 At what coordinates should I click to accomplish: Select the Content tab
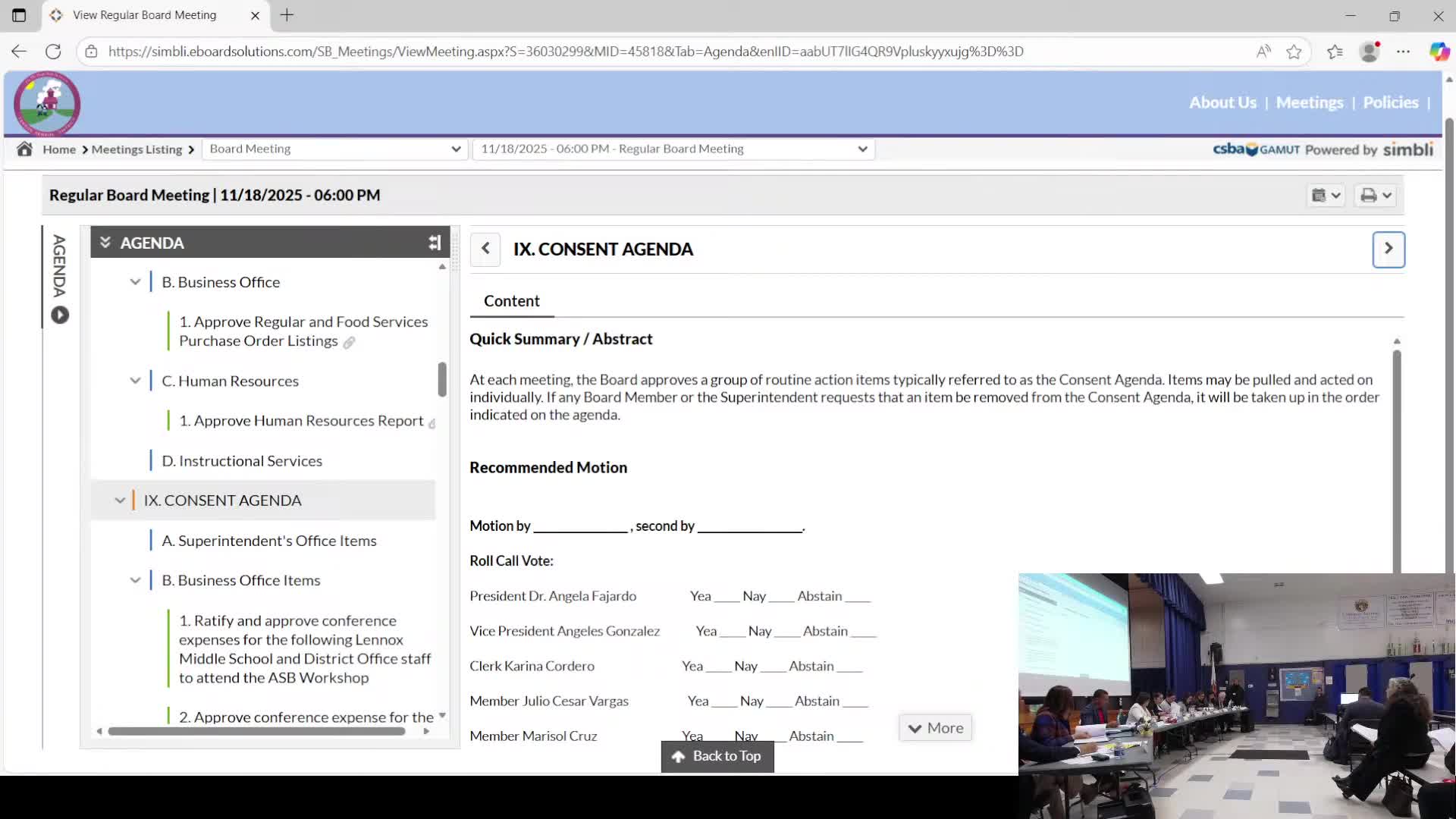tap(512, 301)
